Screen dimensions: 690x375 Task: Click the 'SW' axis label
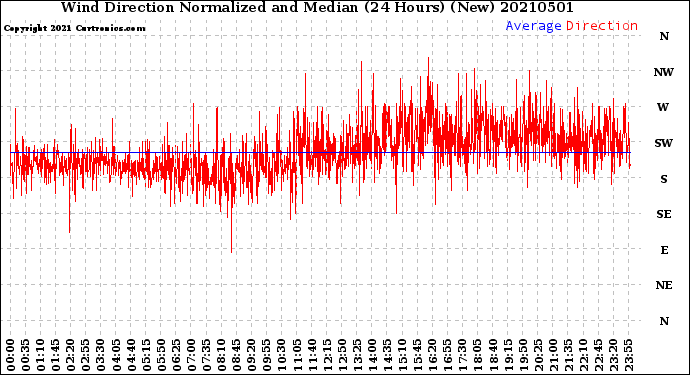point(664,143)
